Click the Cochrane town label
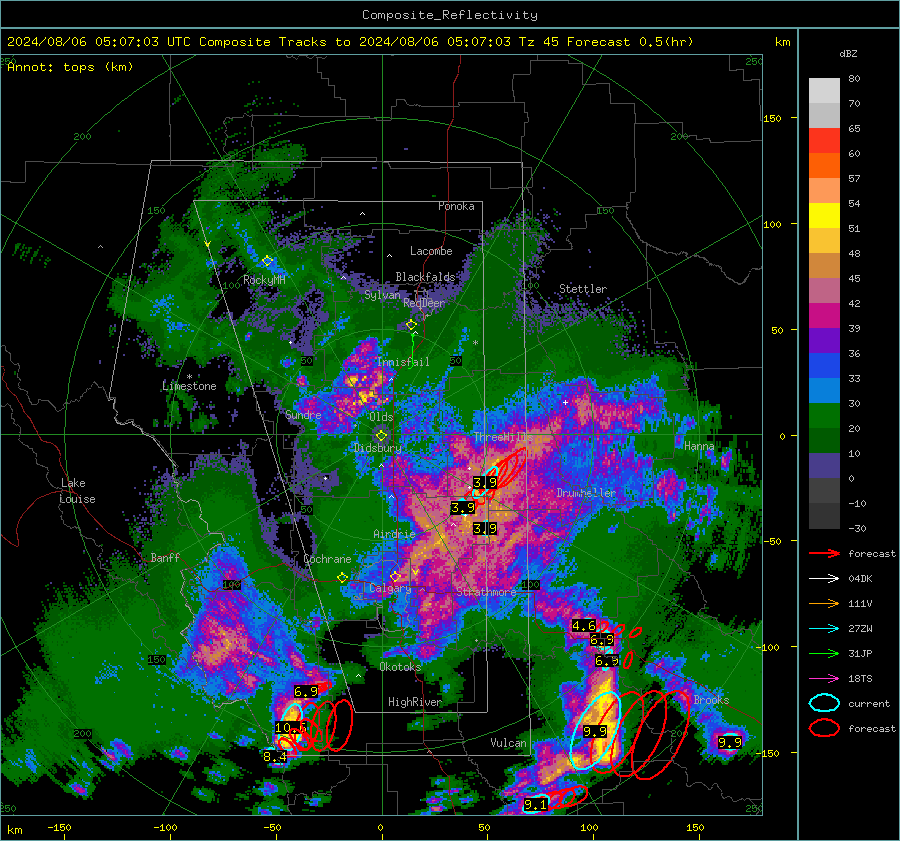Image resolution: width=900 pixels, height=841 pixels. point(327,559)
